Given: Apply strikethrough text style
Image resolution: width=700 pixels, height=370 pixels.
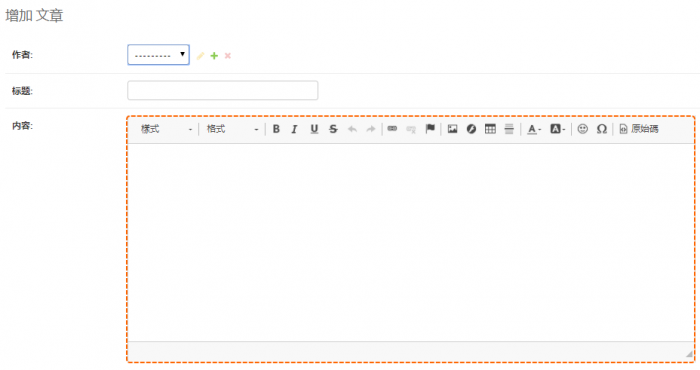Looking at the screenshot, I should coord(333,129).
